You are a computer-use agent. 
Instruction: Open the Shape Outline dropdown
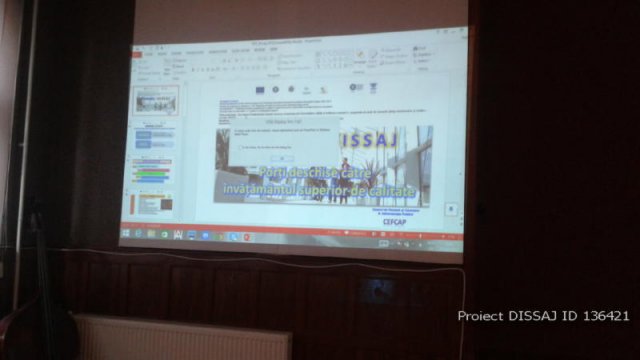[x=394, y=56]
